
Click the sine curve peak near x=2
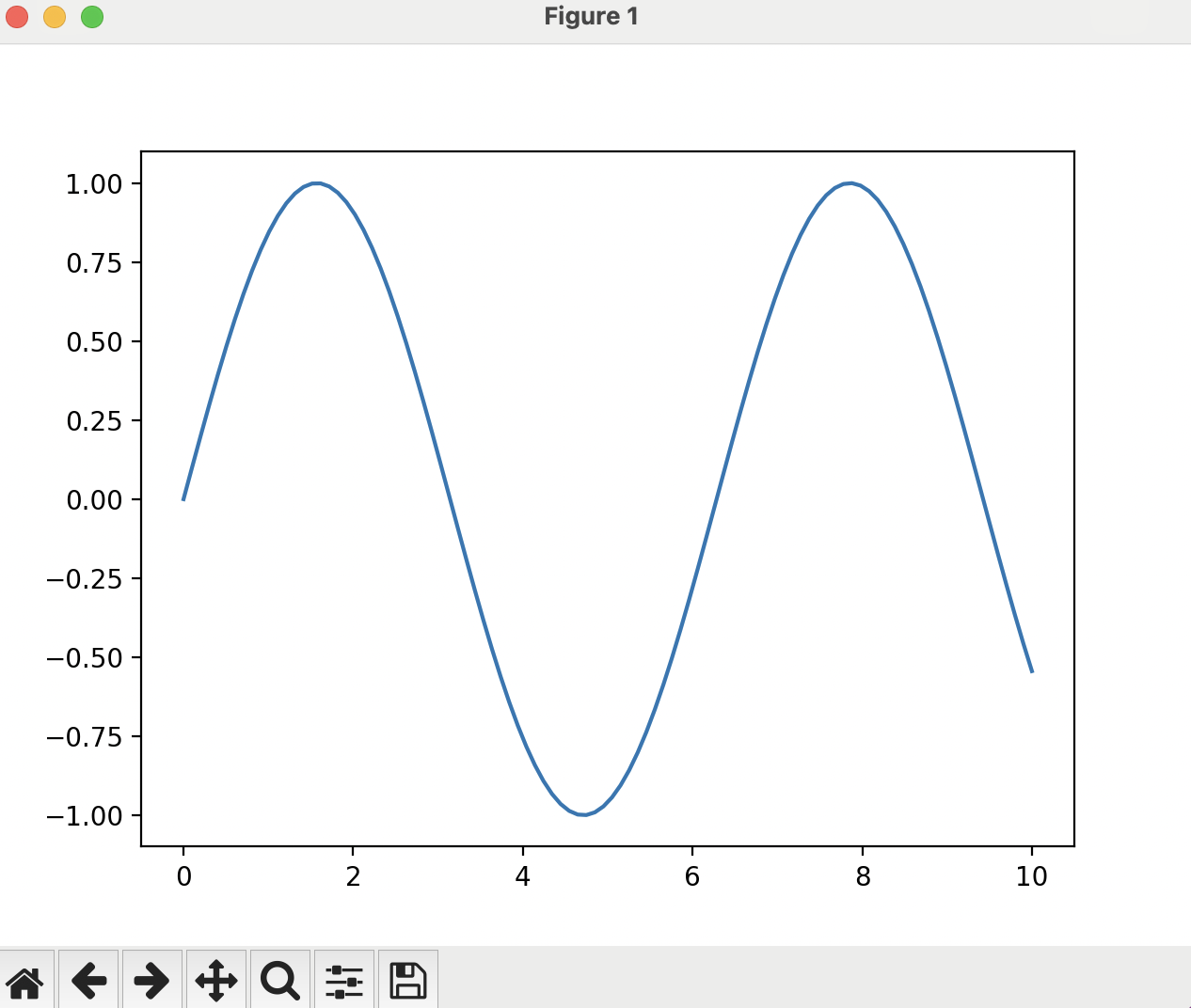(316, 183)
